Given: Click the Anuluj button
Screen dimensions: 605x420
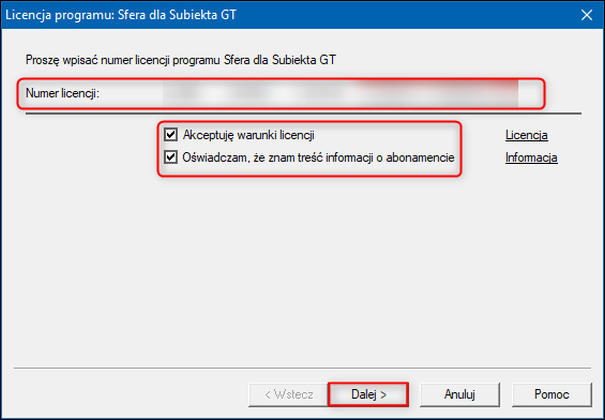Looking at the screenshot, I should click(460, 394).
